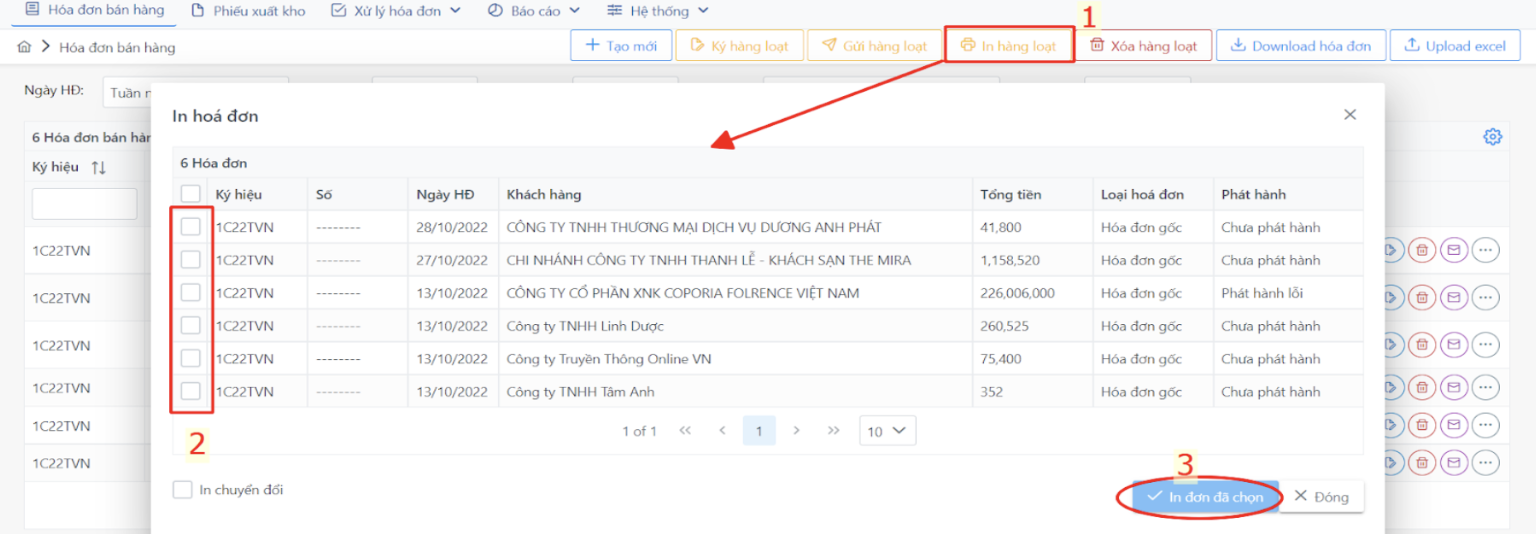The image size is (1536, 534).
Task: Print selected invoices with In đơn đã chọn
Action: (1205, 497)
